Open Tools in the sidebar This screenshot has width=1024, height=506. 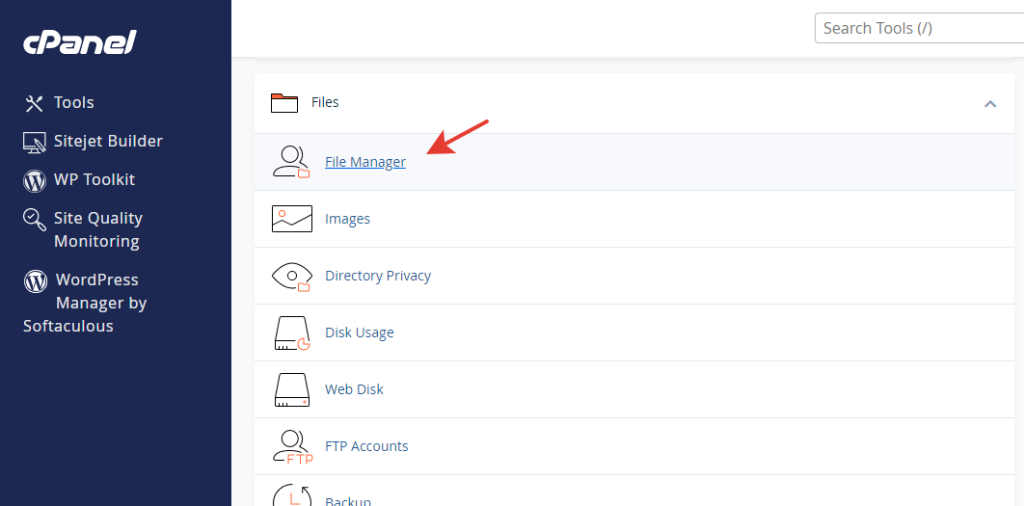click(x=74, y=103)
